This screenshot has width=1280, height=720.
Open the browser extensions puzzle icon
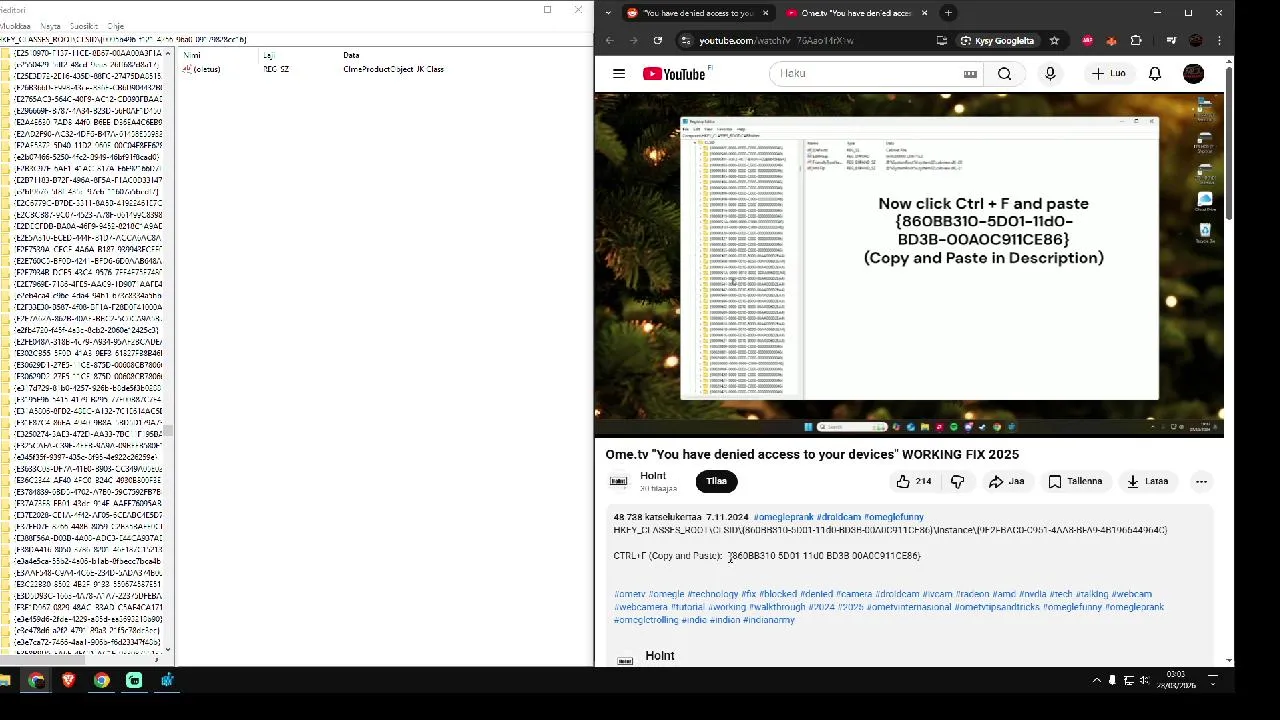pyautogui.click(x=1136, y=40)
